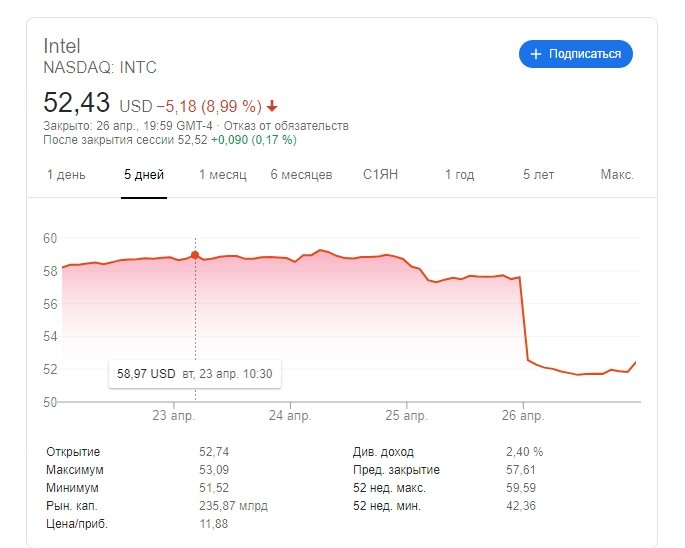685x548 pixels.
Task: Click the 52,43 current price value
Action: coord(76,103)
